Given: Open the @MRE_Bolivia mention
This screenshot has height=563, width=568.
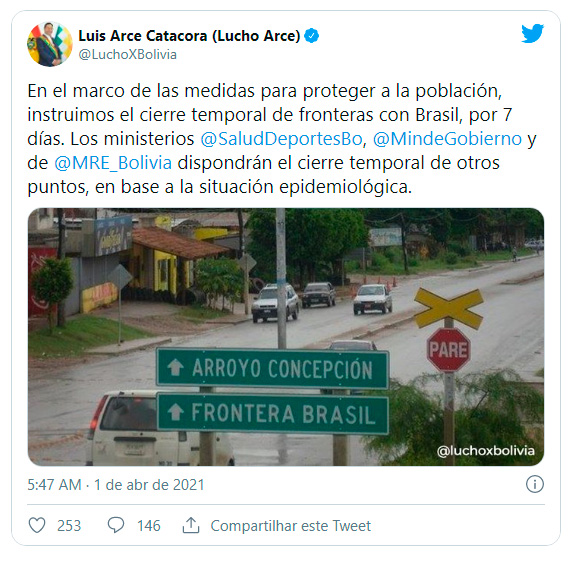Looking at the screenshot, I should tap(113, 163).
